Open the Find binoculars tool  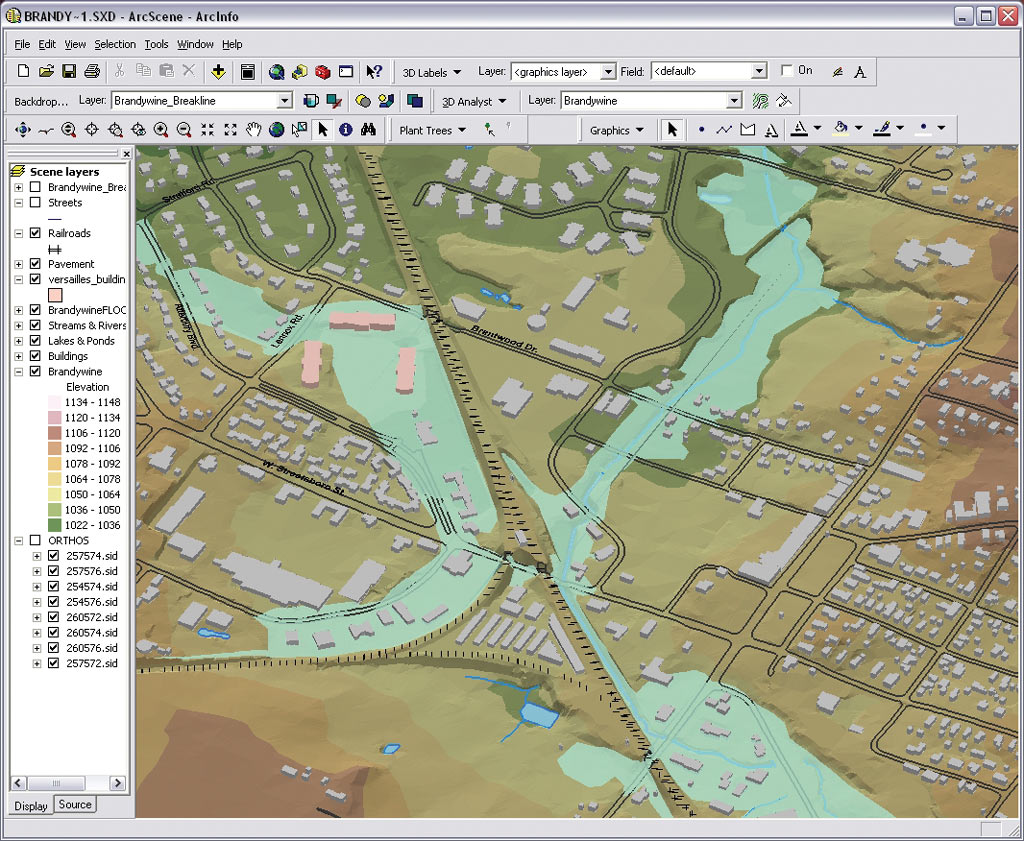(x=367, y=130)
